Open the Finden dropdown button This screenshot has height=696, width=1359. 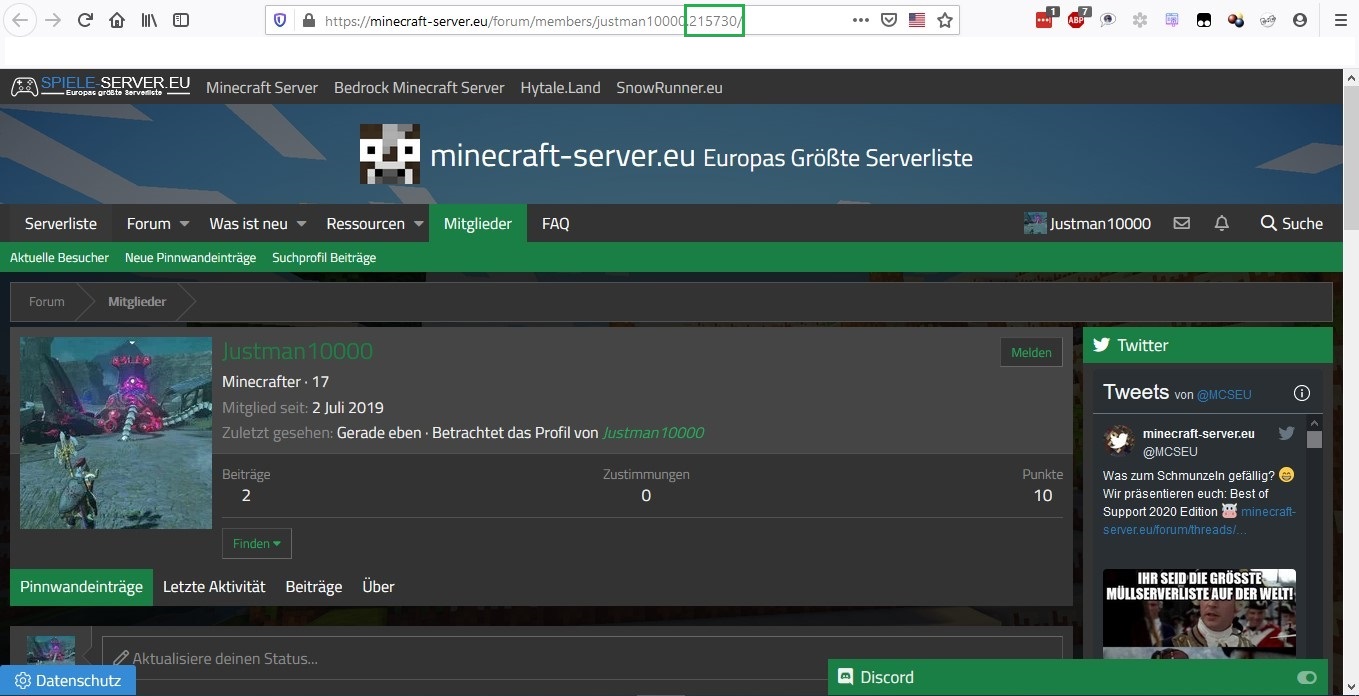tap(257, 543)
